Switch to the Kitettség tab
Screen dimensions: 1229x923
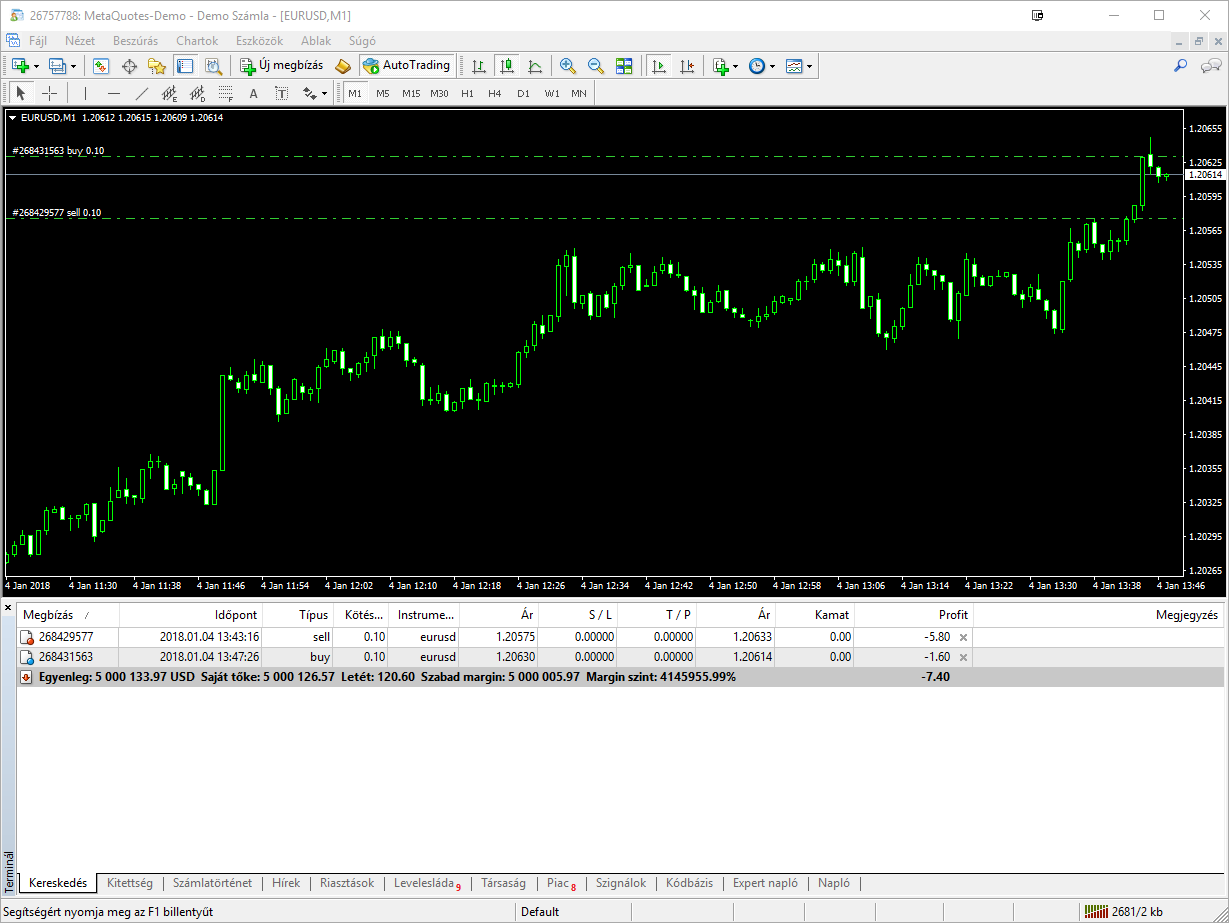point(130,883)
